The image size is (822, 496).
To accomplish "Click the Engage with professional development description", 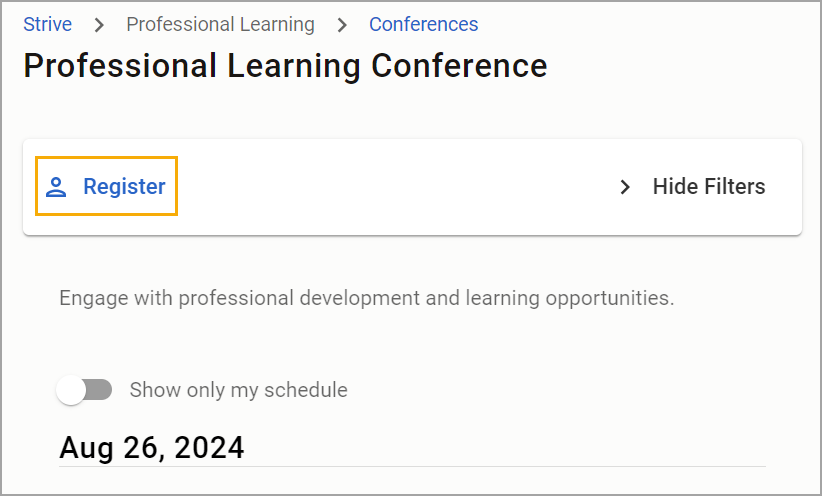I will (366, 298).
